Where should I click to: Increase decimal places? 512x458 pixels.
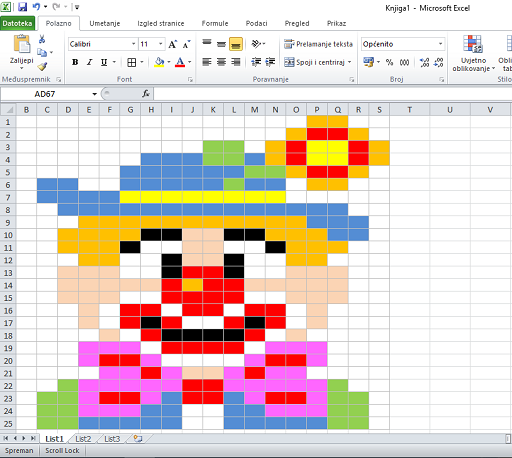click(x=424, y=62)
